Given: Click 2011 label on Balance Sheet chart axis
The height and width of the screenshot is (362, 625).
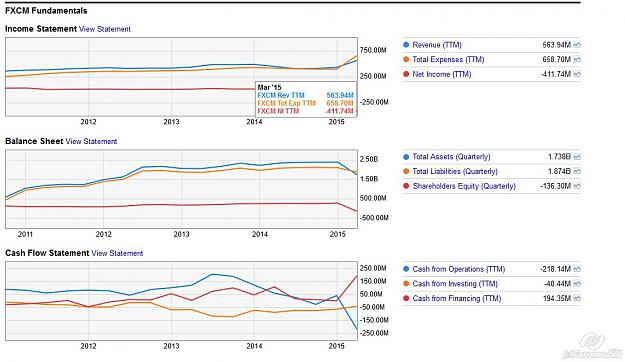Looking at the screenshot, I should pyautogui.click(x=25, y=234).
